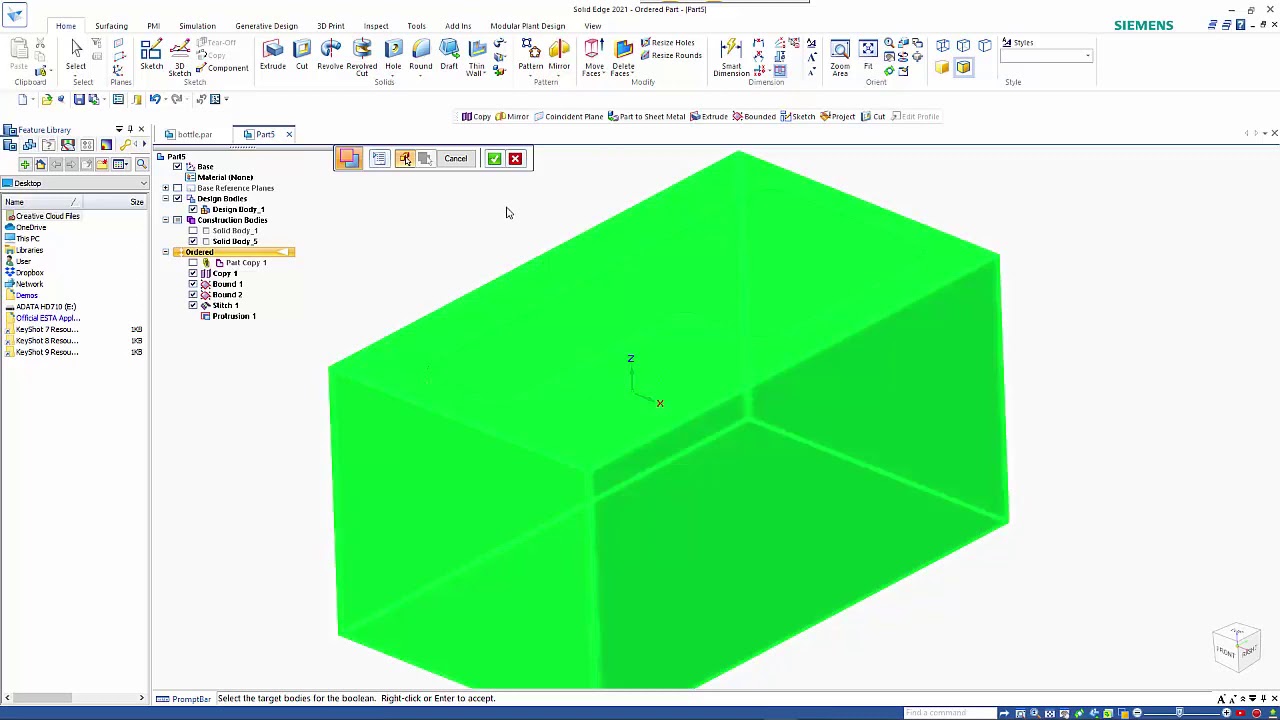Screen dimensions: 1280x720
Task: Click Part to Sheet Metal button
Action: pyautogui.click(x=646, y=116)
